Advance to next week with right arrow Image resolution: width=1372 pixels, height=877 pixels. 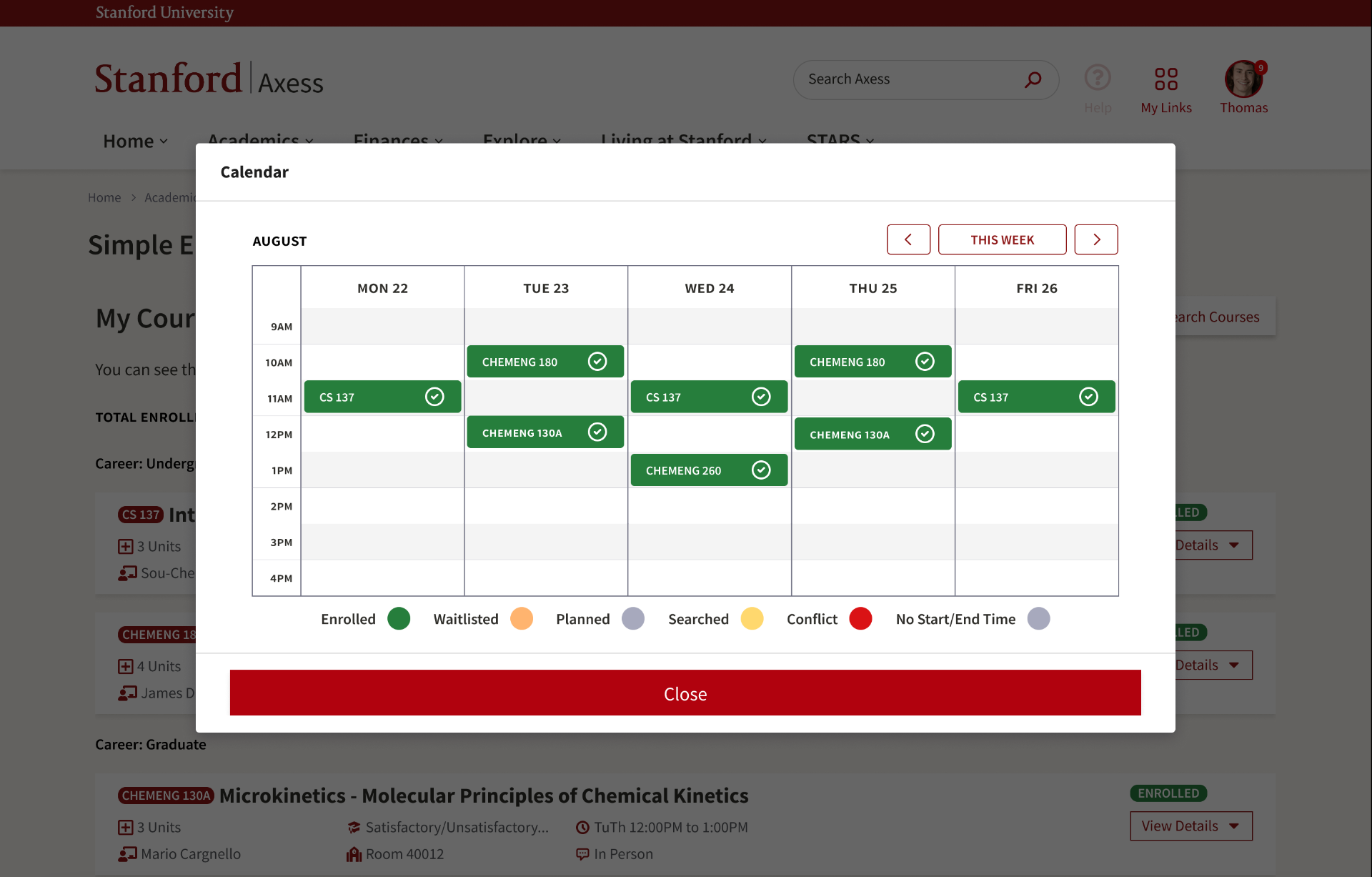pyautogui.click(x=1096, y=239)
